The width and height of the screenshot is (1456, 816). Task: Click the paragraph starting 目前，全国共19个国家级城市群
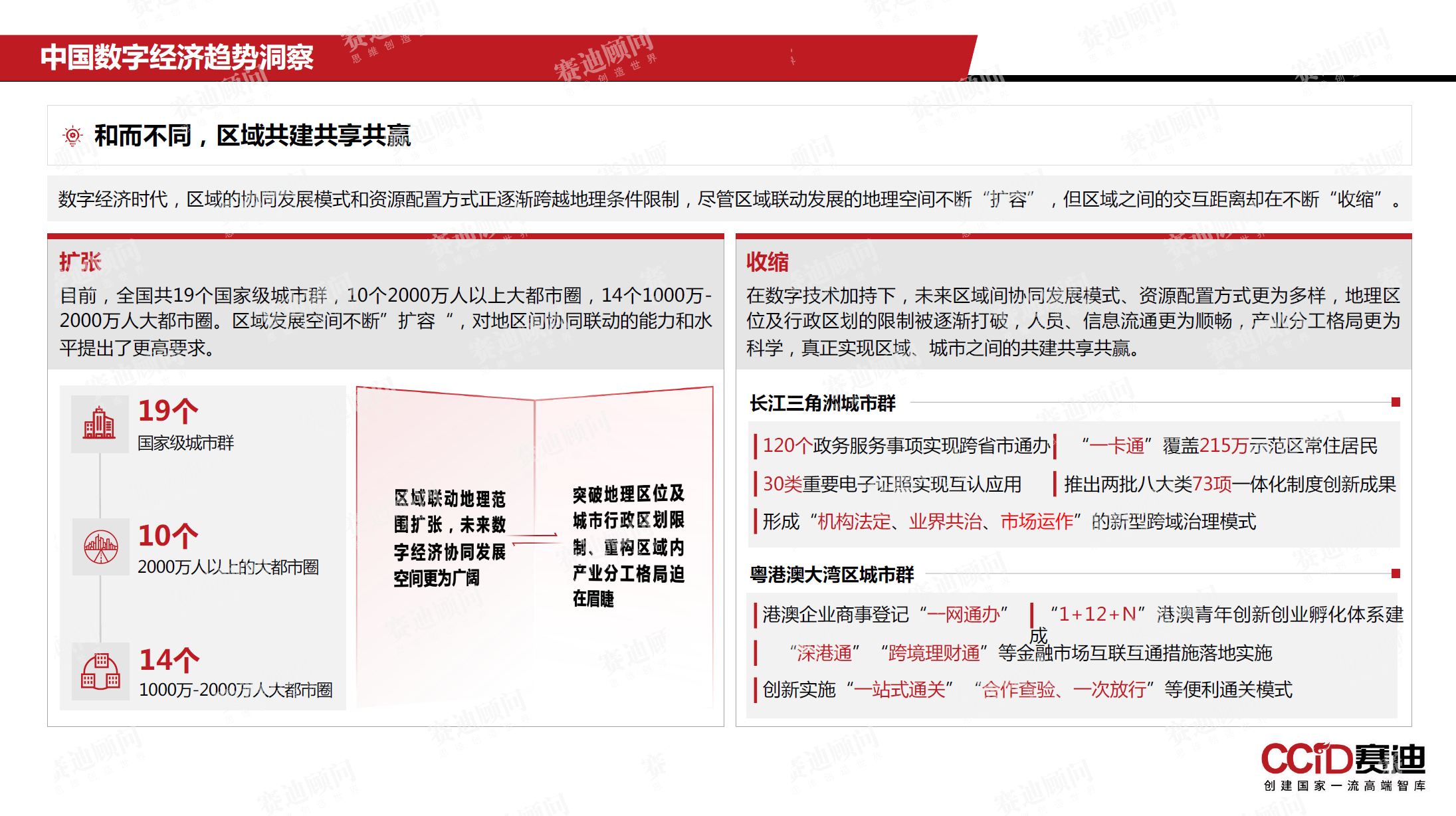tap(386, 321)
